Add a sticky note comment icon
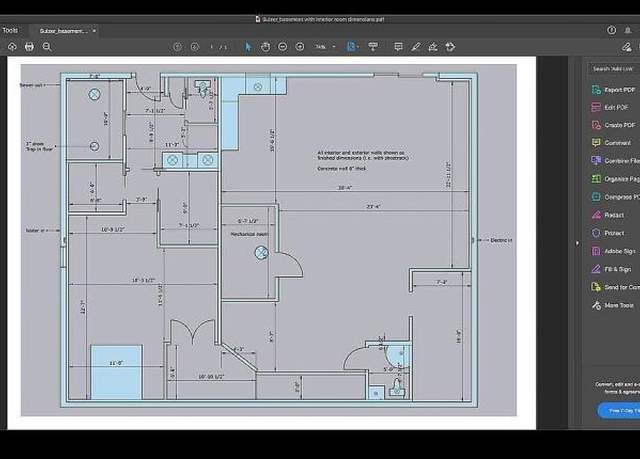The image size is (640, 459). 398,47
